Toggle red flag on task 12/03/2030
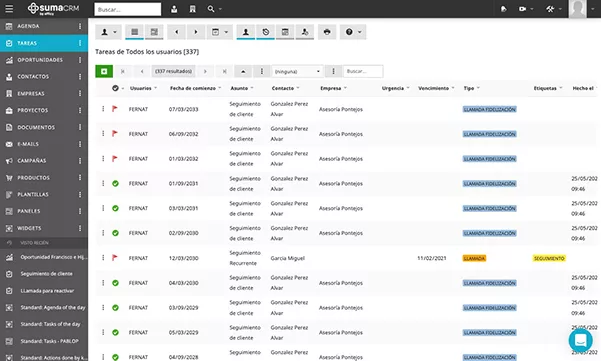This screenshot has width=601, height=361. (115, 258)
